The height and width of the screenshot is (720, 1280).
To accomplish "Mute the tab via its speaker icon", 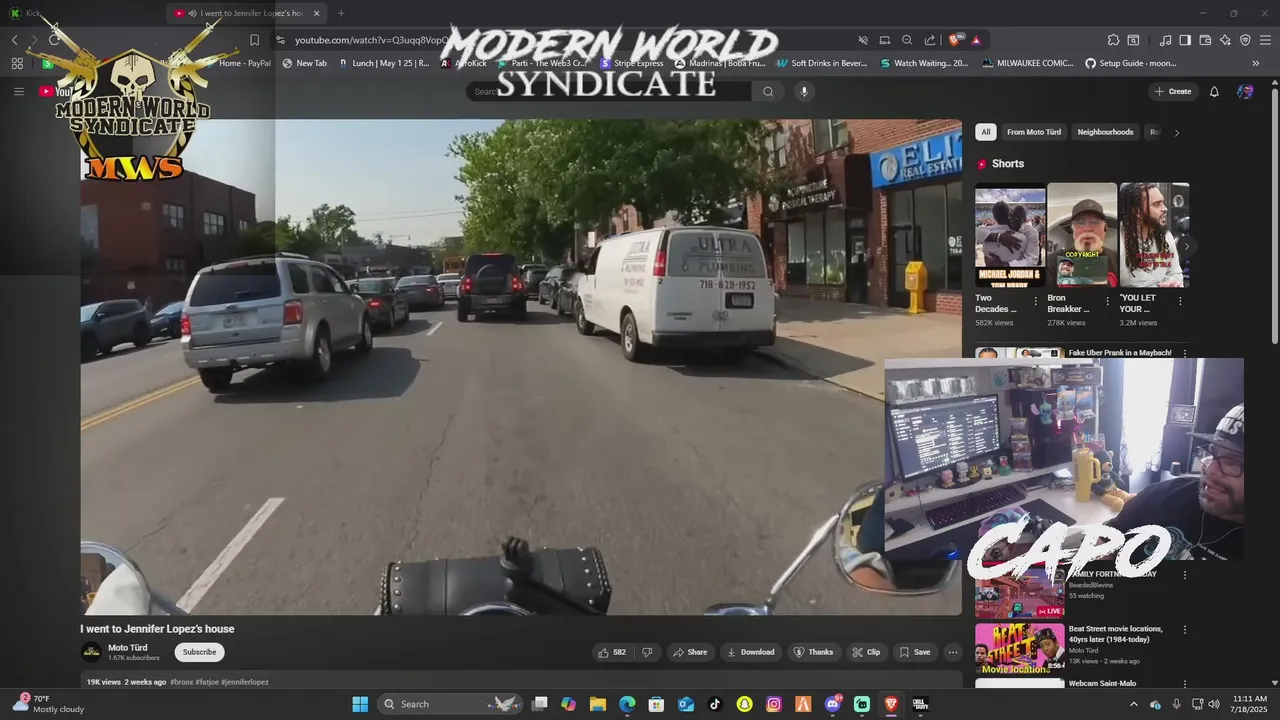I will pyautogui.click(x=191, y=13).
